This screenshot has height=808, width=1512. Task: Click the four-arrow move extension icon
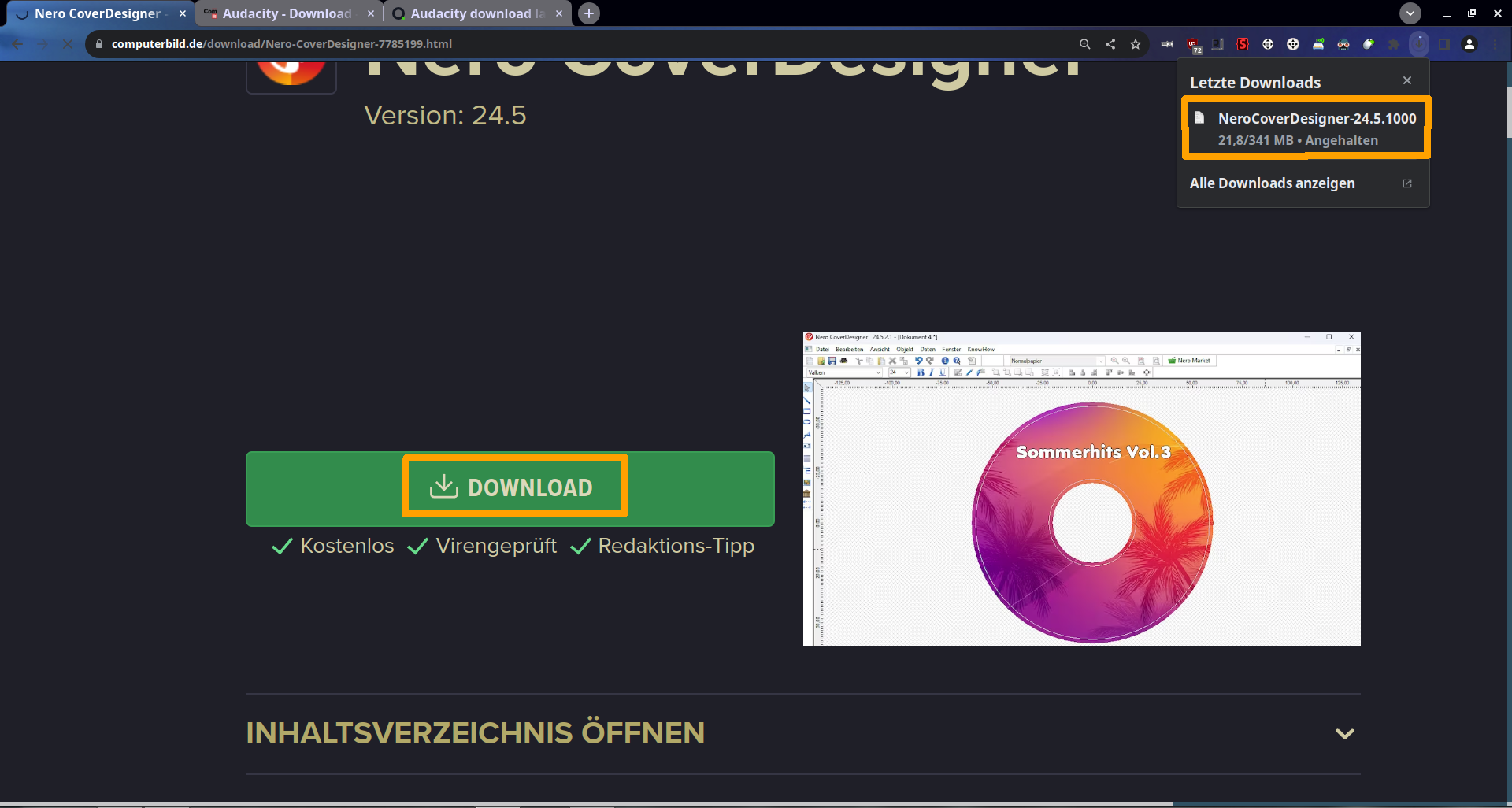pyautogui.click(x=1293, y=44)
